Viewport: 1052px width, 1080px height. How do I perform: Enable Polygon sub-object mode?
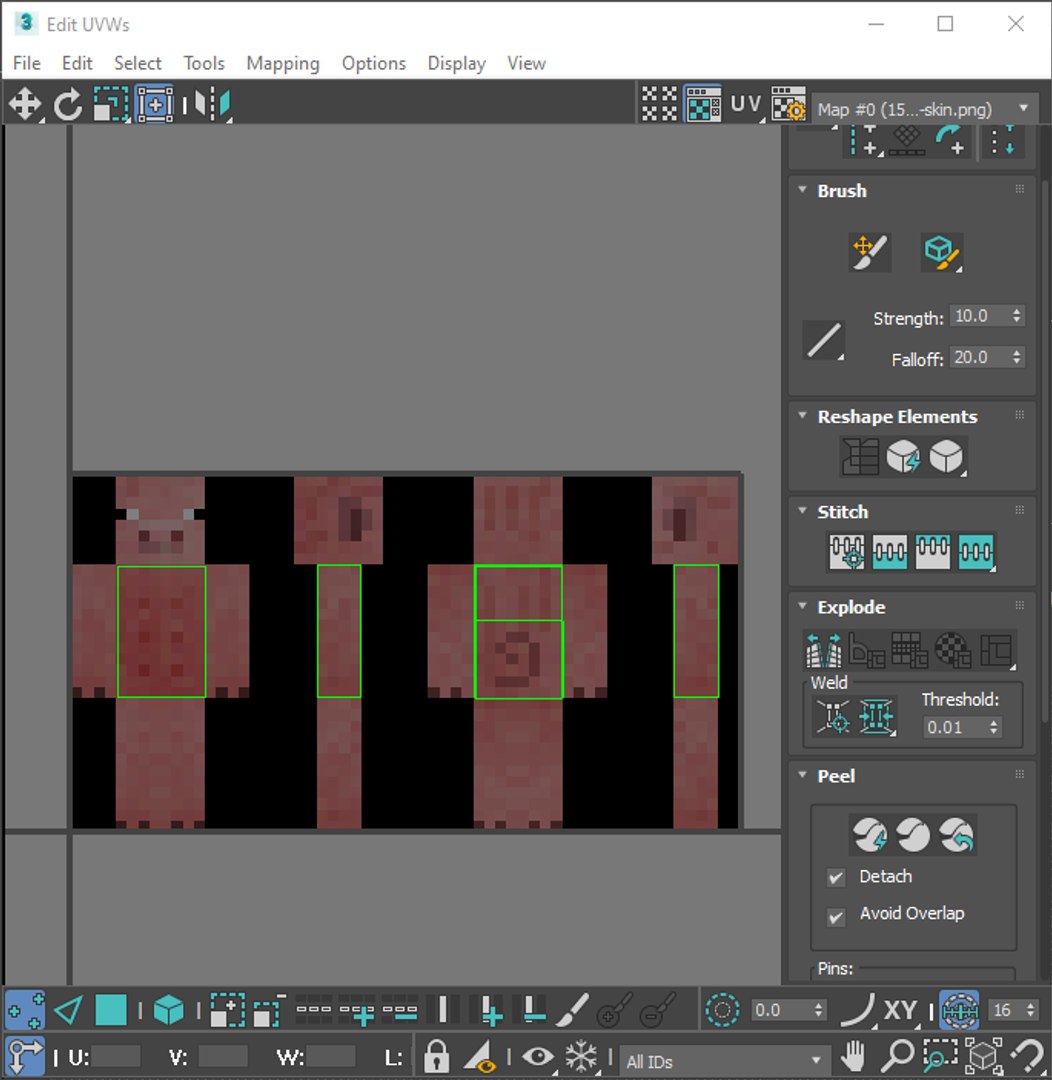(111, 1010)
